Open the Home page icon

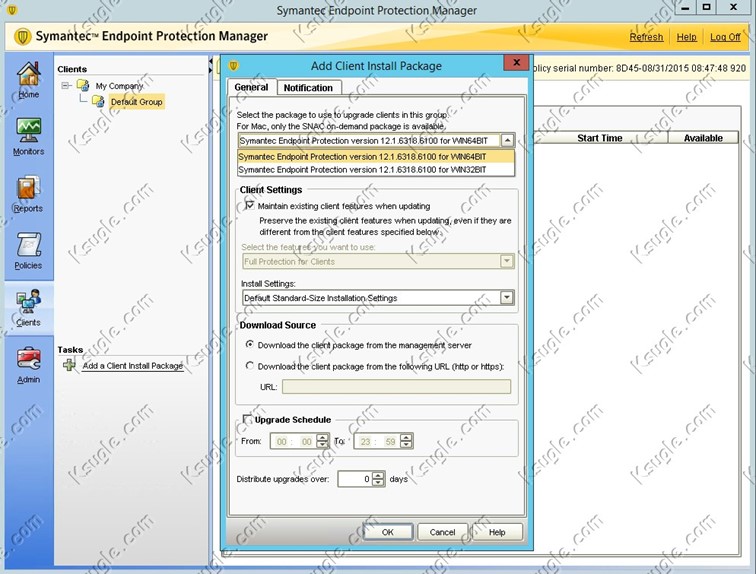coord(28,75)
